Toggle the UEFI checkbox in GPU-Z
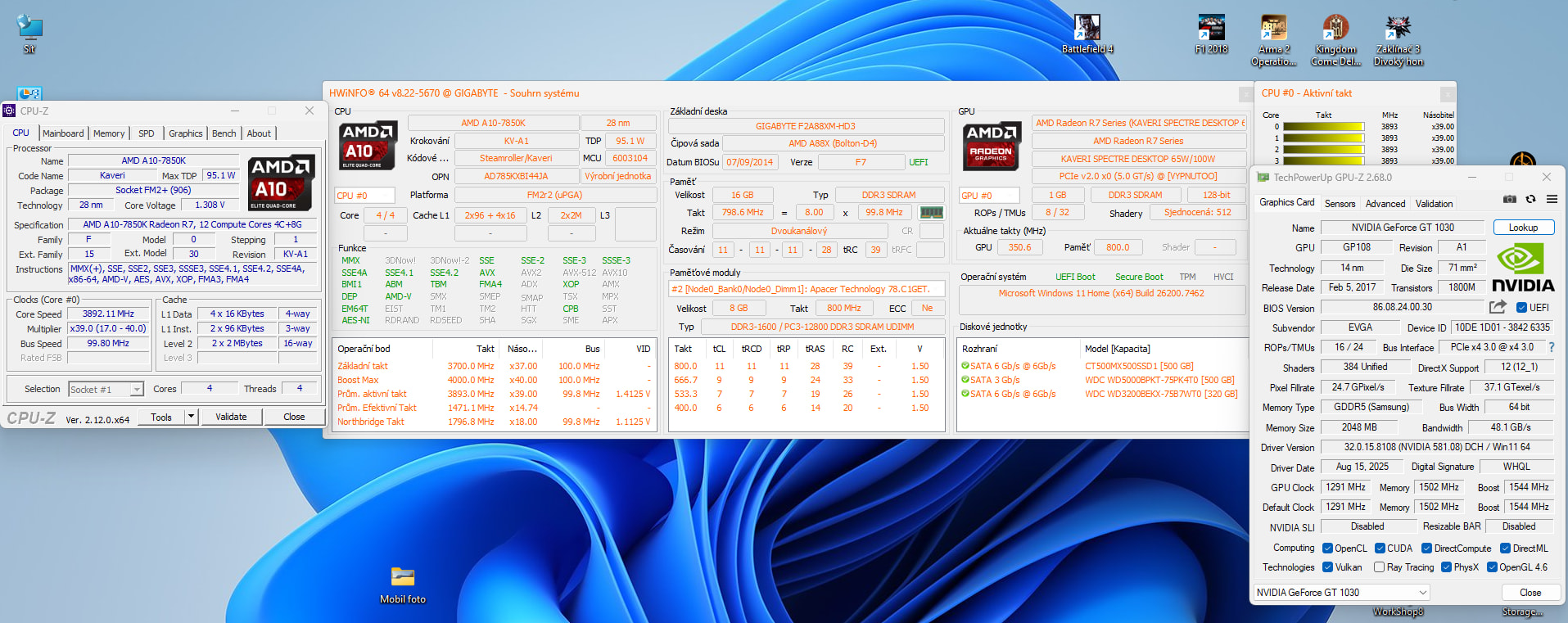Screen dimensions: 1568x623 (x=1521, y=308)
